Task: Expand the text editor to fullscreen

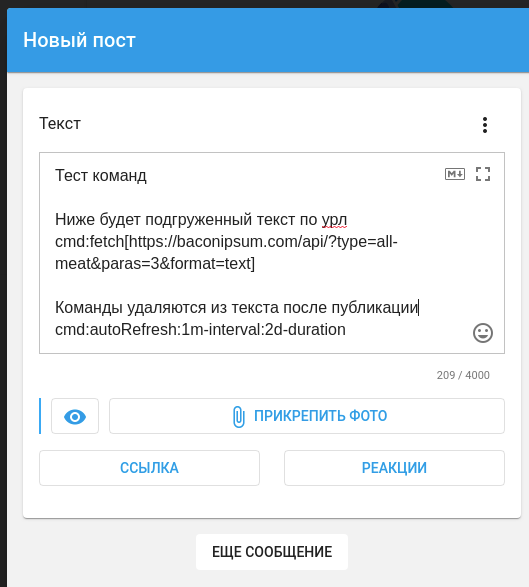Action: point(483,174)
